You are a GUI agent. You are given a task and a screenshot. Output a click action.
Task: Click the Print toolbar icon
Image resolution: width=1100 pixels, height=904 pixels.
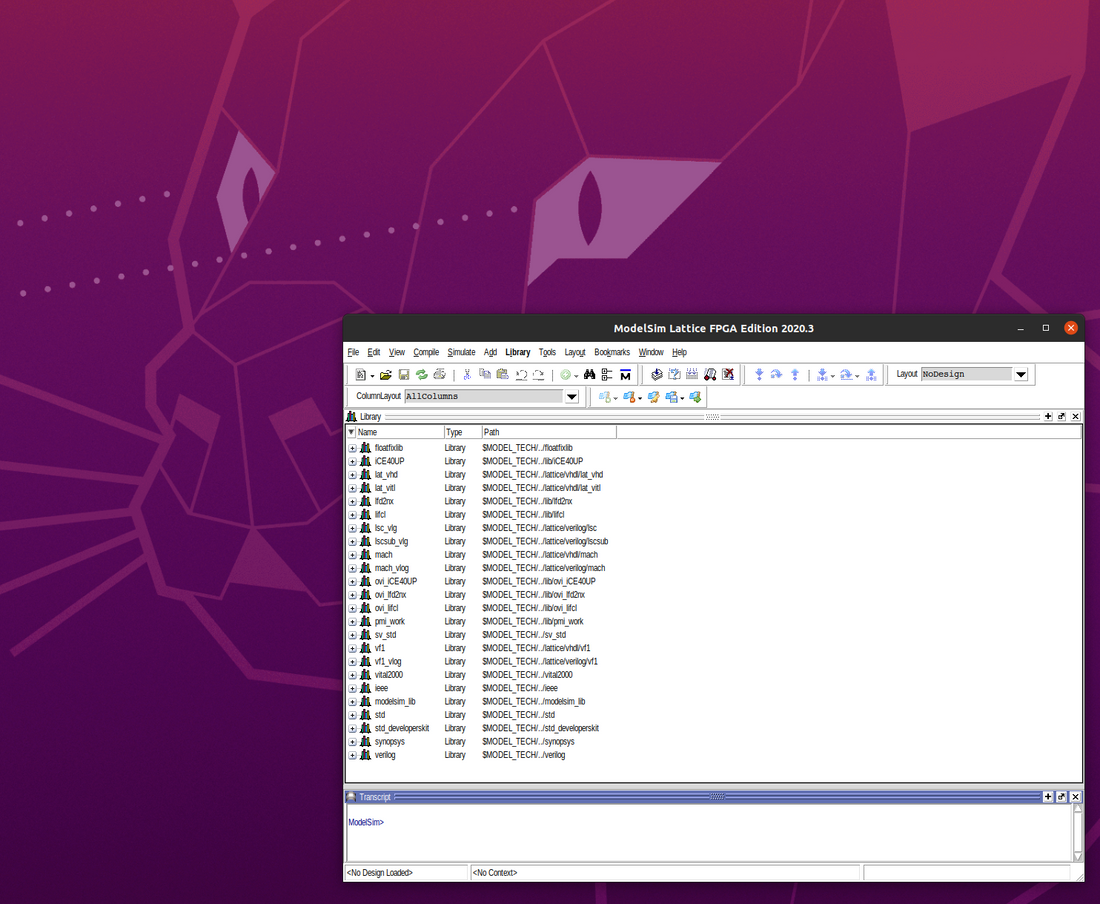[x=440, y=374]
